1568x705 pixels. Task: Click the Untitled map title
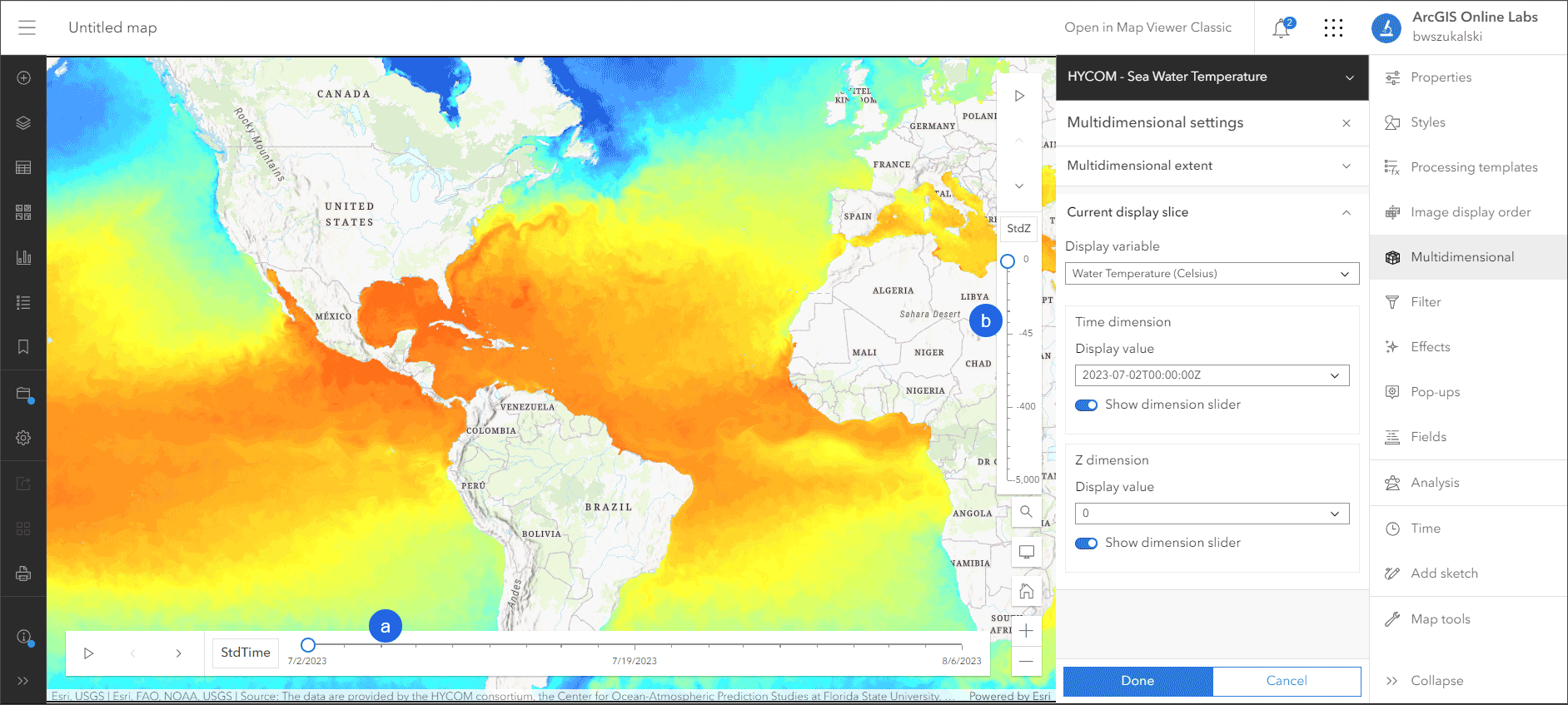pyautogui.click(x=112, y=27)
